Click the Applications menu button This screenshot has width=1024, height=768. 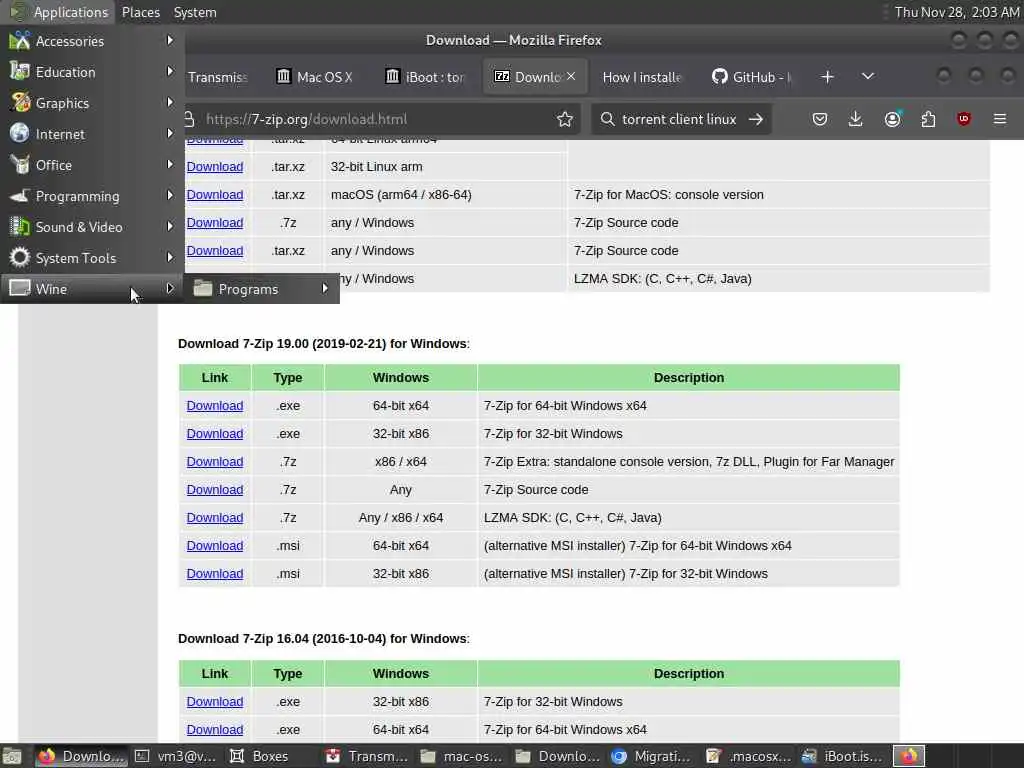(59, 12)
